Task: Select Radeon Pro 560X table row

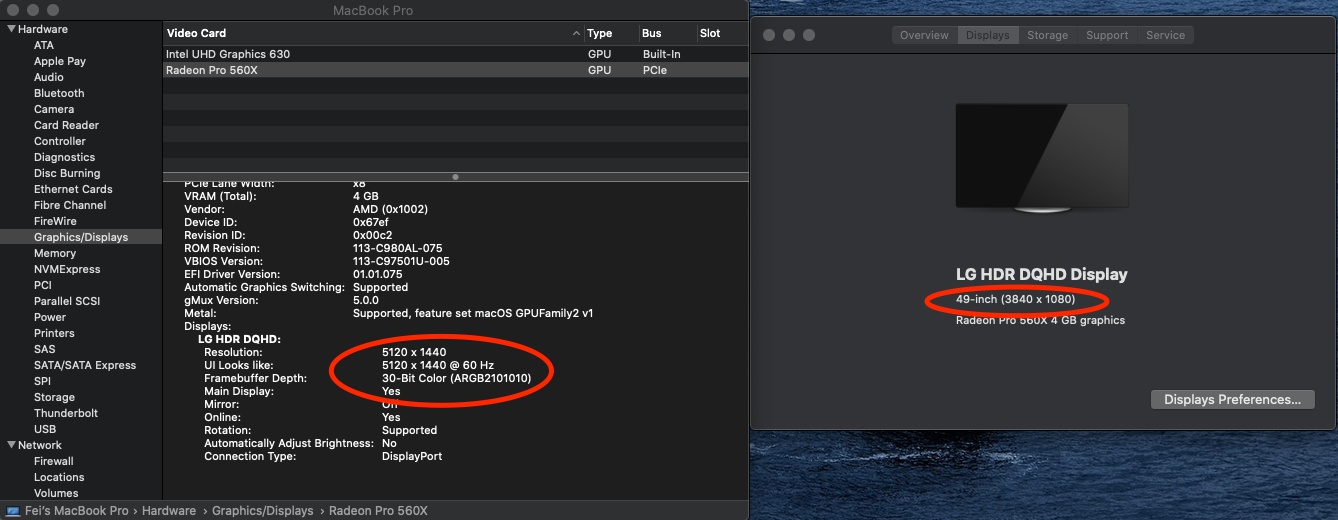Action: [x=455, y=70]
